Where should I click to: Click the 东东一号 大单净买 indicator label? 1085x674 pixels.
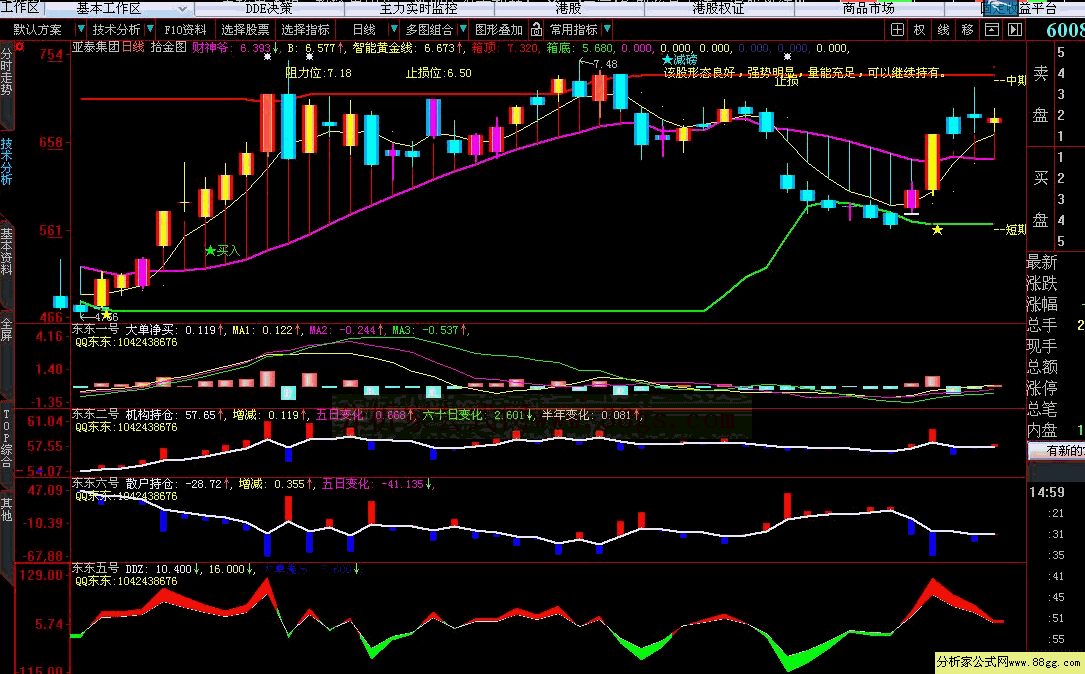coord(123,329)
